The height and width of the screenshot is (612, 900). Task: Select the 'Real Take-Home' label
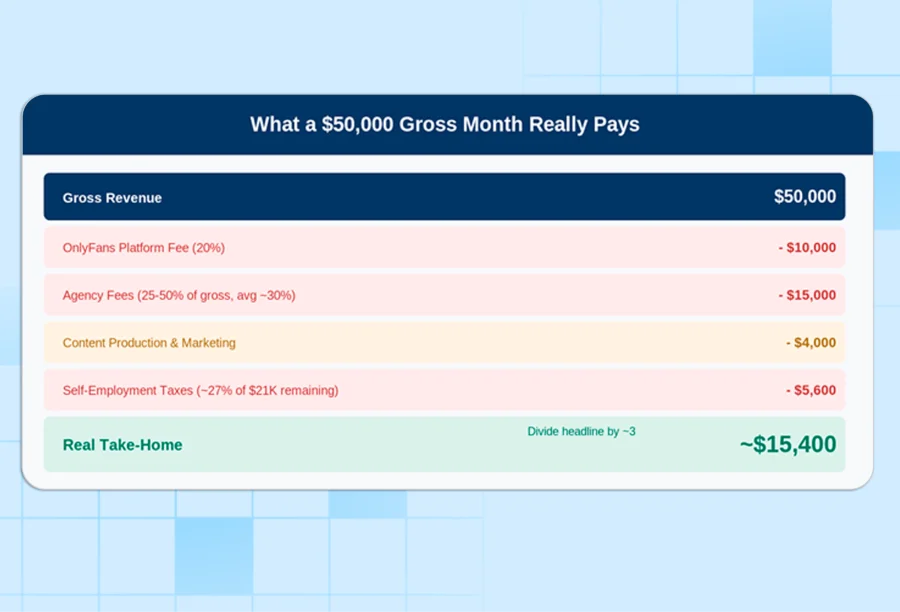pyautogui.click(x=122, y=445)
